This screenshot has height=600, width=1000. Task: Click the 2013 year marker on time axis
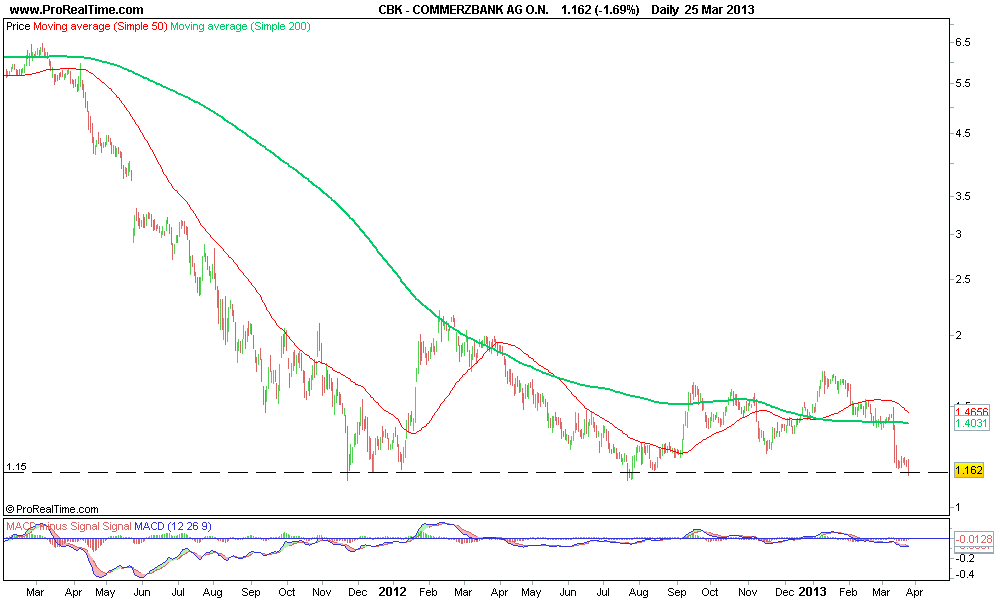pyautogui.click(x=812, y=592)
